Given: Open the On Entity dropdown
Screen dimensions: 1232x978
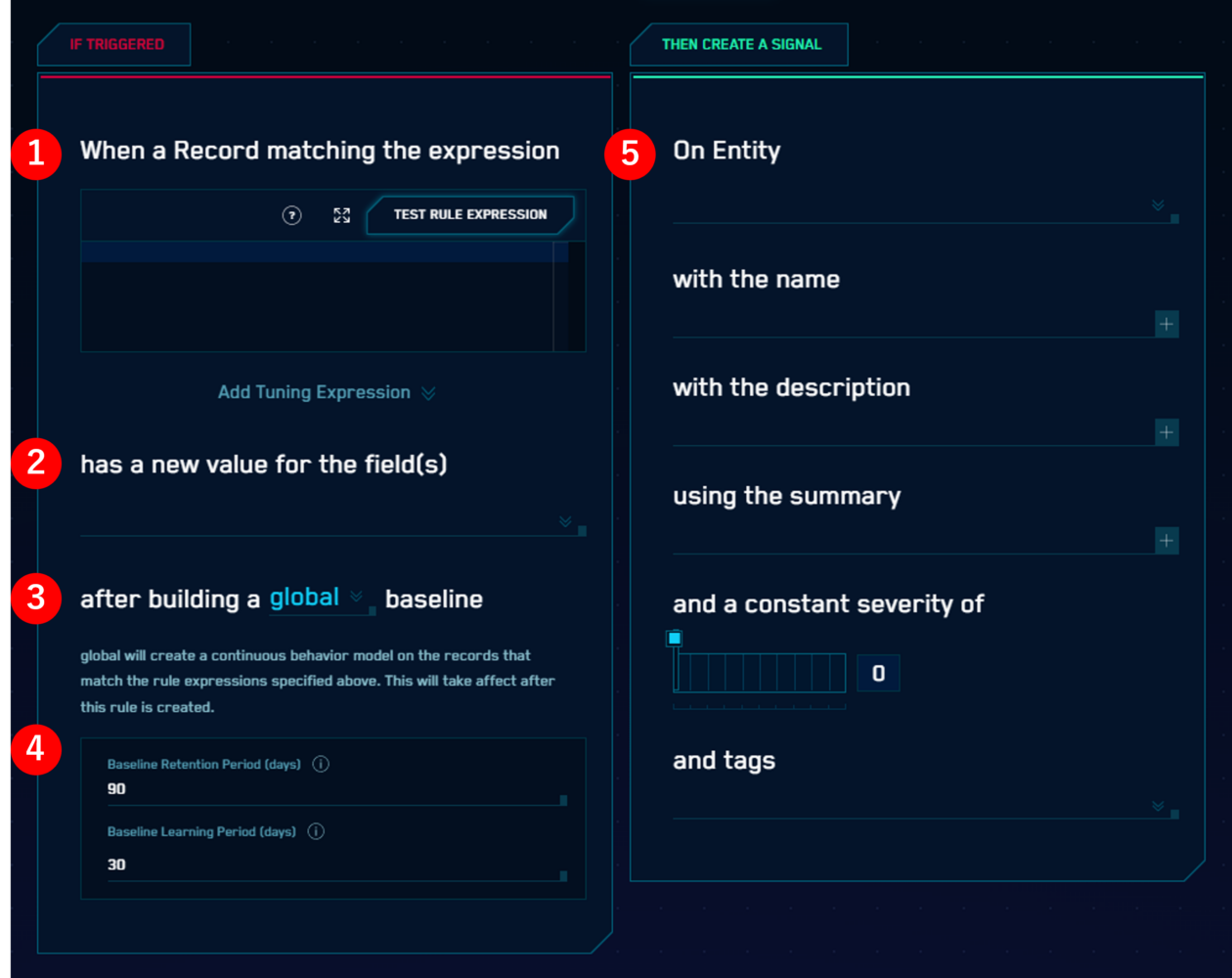Looking at the screenshot, I should pos(1158,204).
